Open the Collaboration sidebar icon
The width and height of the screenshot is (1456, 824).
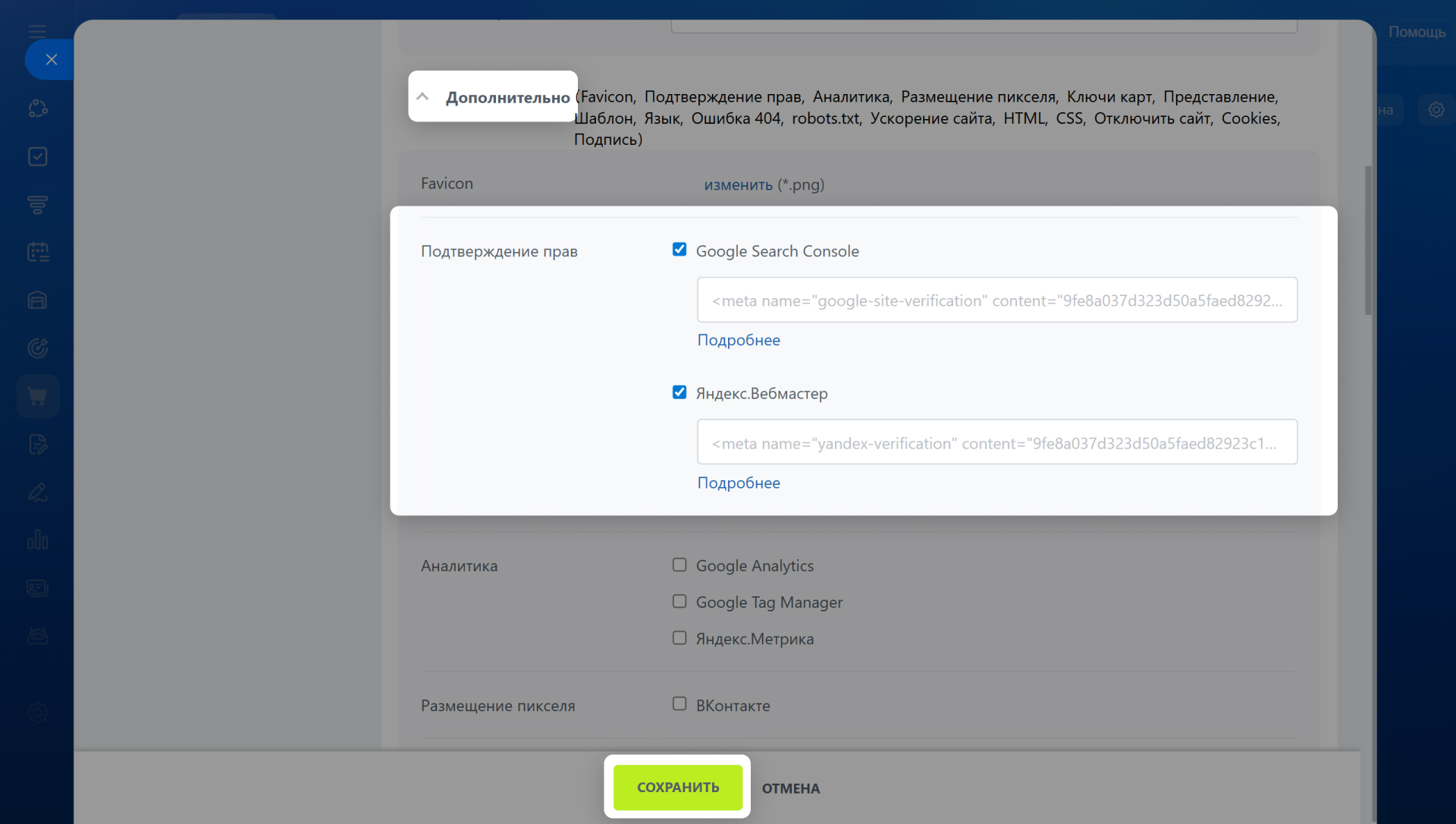(38, 109)
